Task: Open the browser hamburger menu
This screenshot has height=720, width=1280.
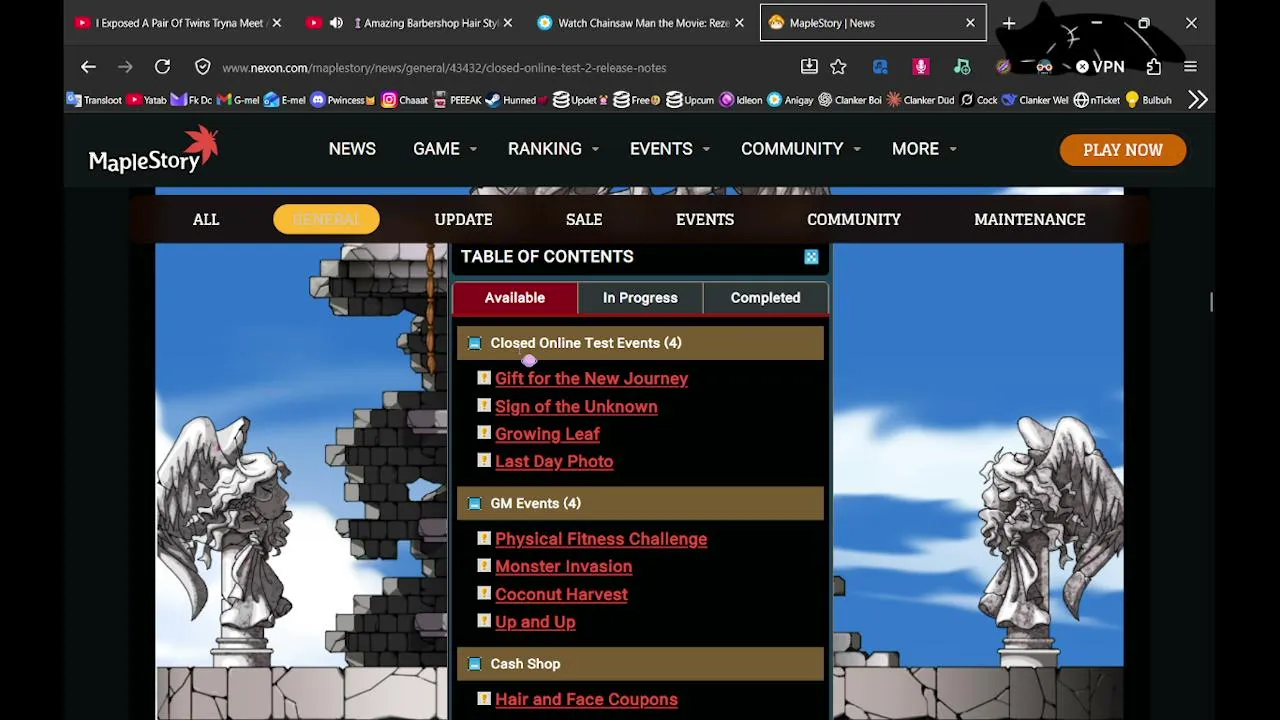Action: [1190, 67]
